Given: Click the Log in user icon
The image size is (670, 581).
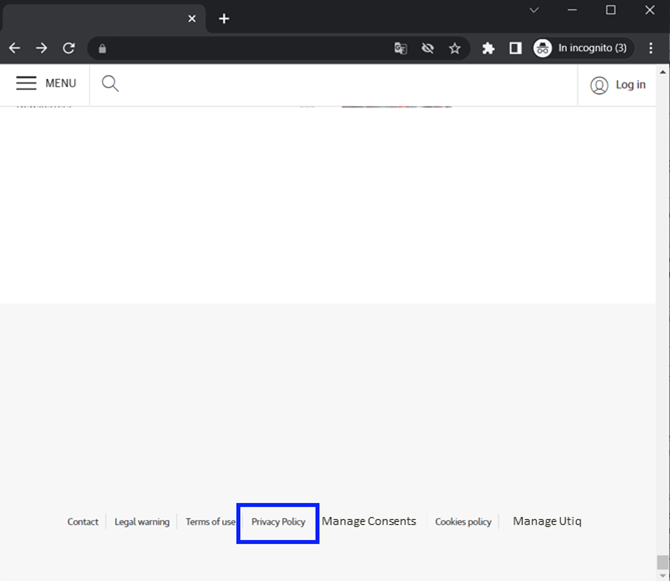Looking at the screenshot, I should (x=599, y=85).
